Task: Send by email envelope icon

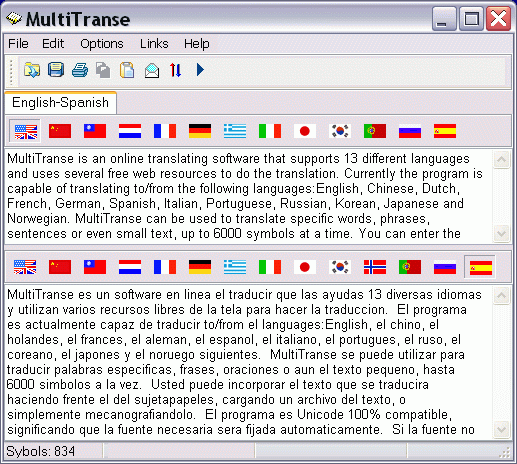Action: point(152,70)
